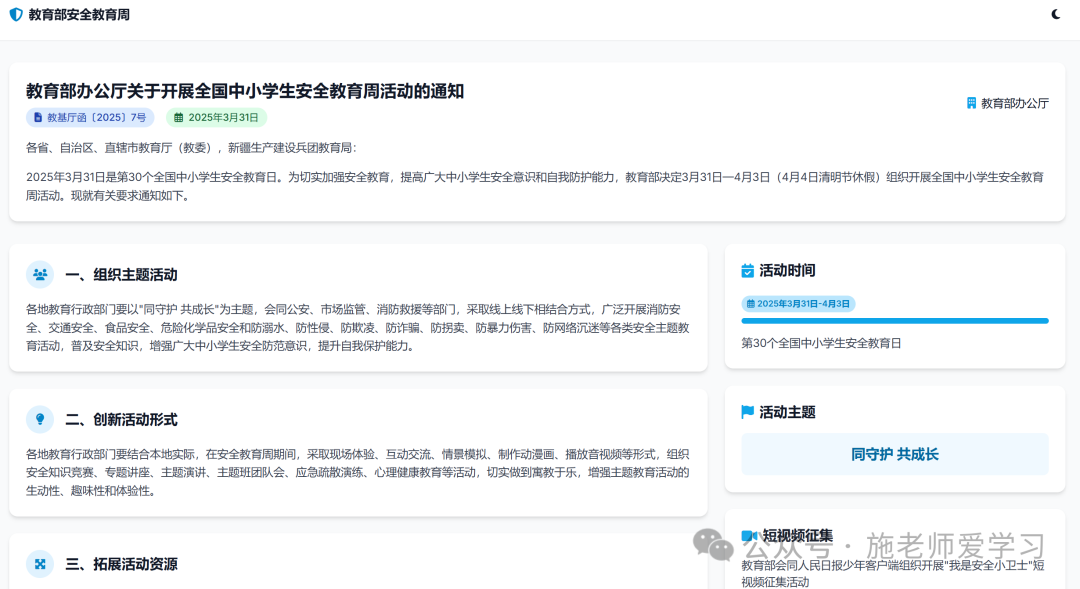The image size is (1080, 589).
Task: Select the 2025年3月31日-4月3日 badge
Action: click(x=798, y=304)
